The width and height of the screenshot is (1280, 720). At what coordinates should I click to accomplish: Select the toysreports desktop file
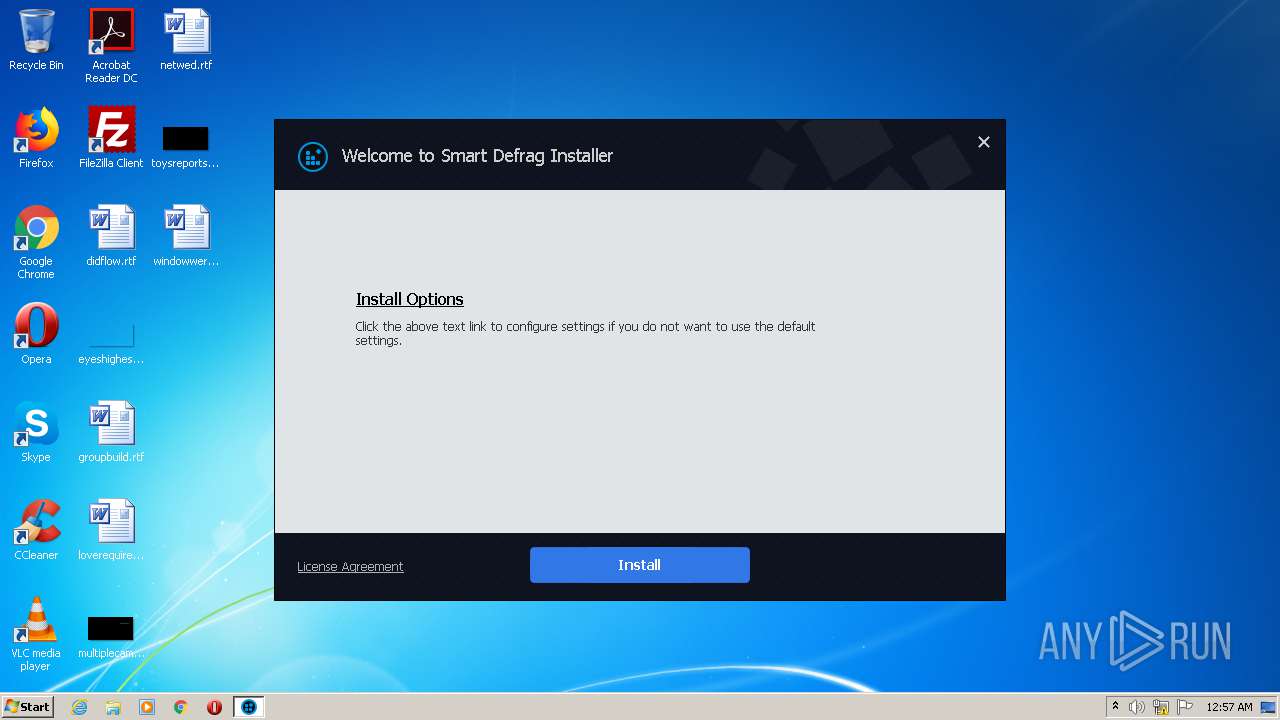pos(185,146)
